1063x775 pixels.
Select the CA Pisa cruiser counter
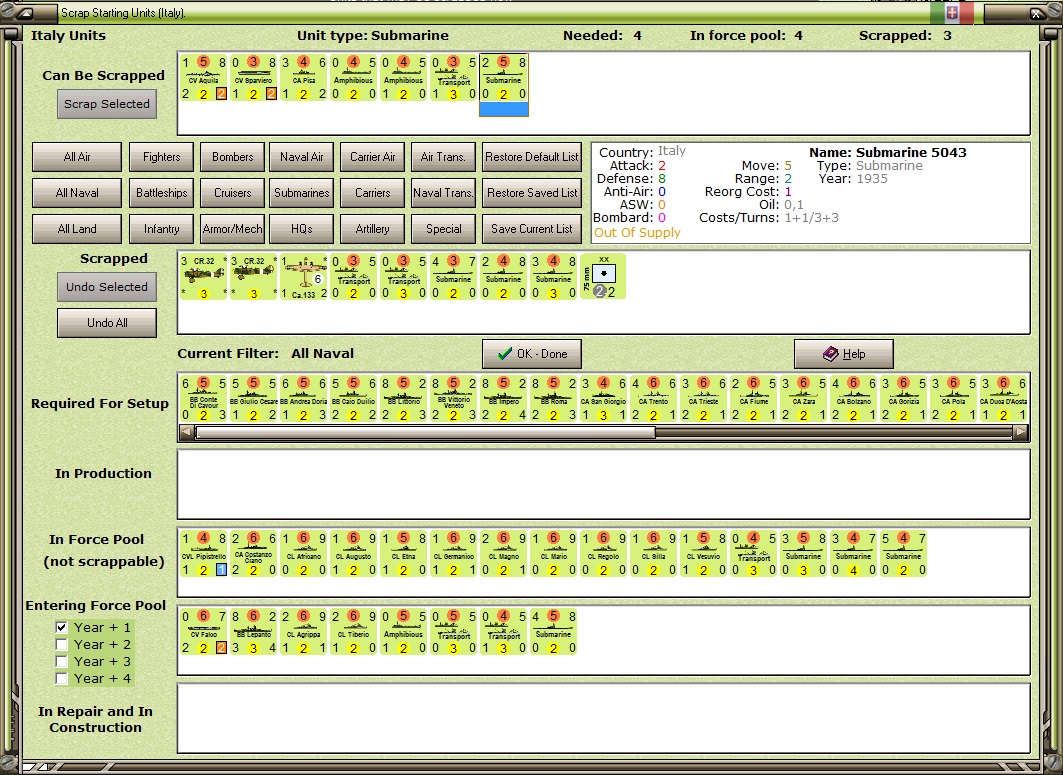304,78
